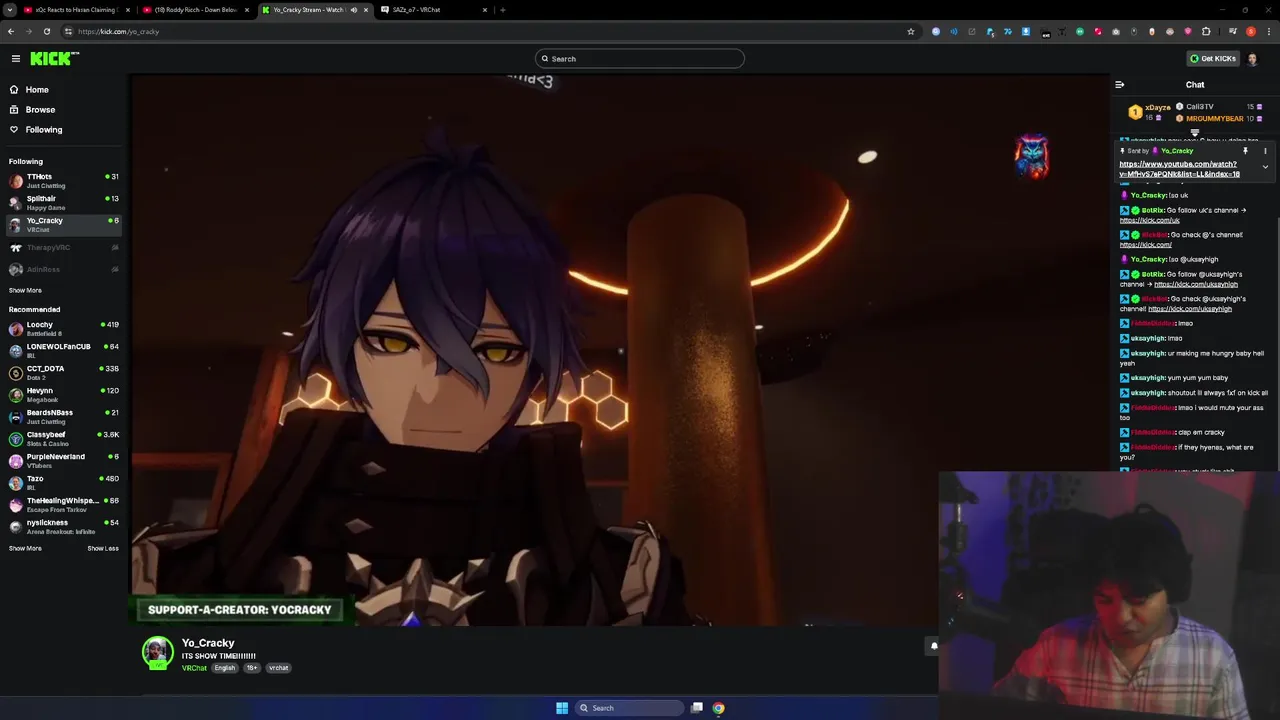
Task: Click Yo_Cracky streamer avatar
Action: [x=157, y=653]
